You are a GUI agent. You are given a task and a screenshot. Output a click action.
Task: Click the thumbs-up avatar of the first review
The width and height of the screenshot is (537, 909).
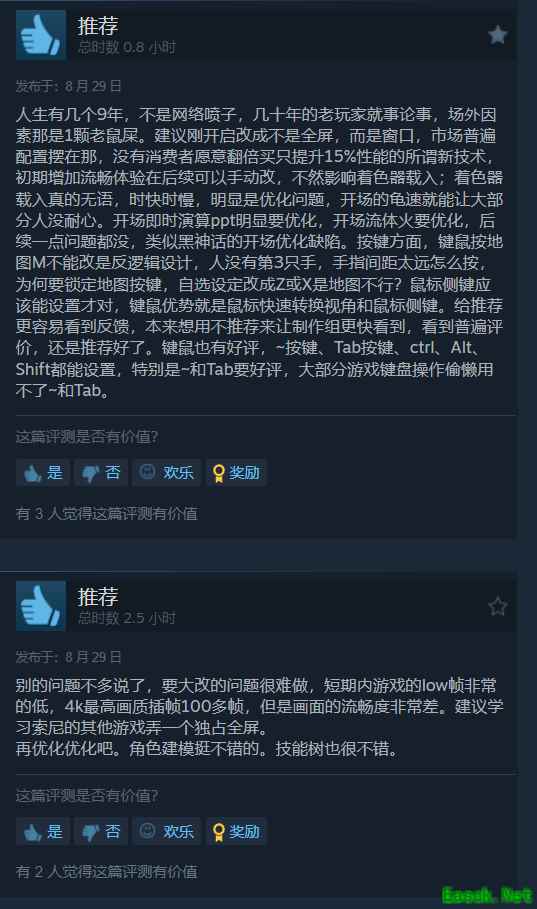click(x=41, y=35)
